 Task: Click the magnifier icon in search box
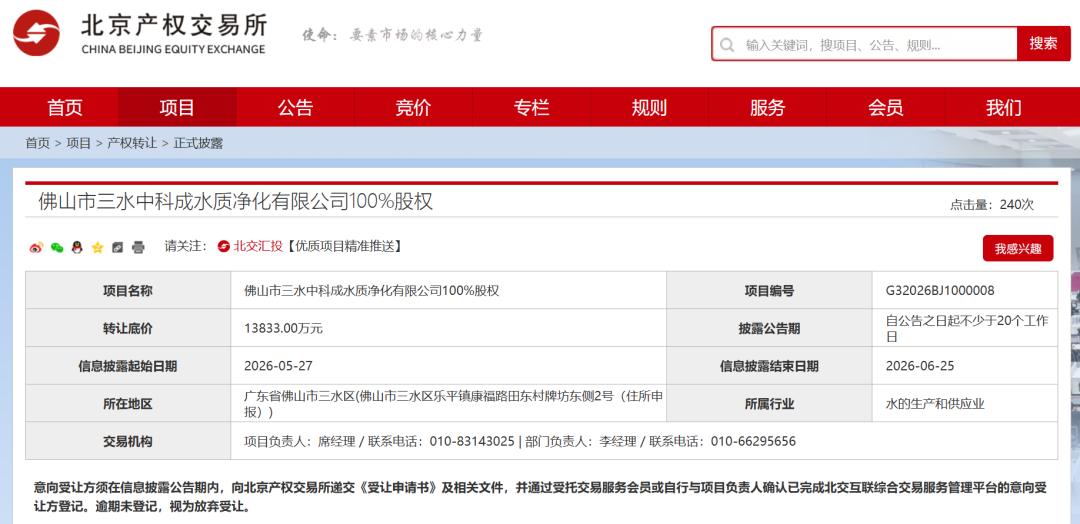(x=727, y=45)
